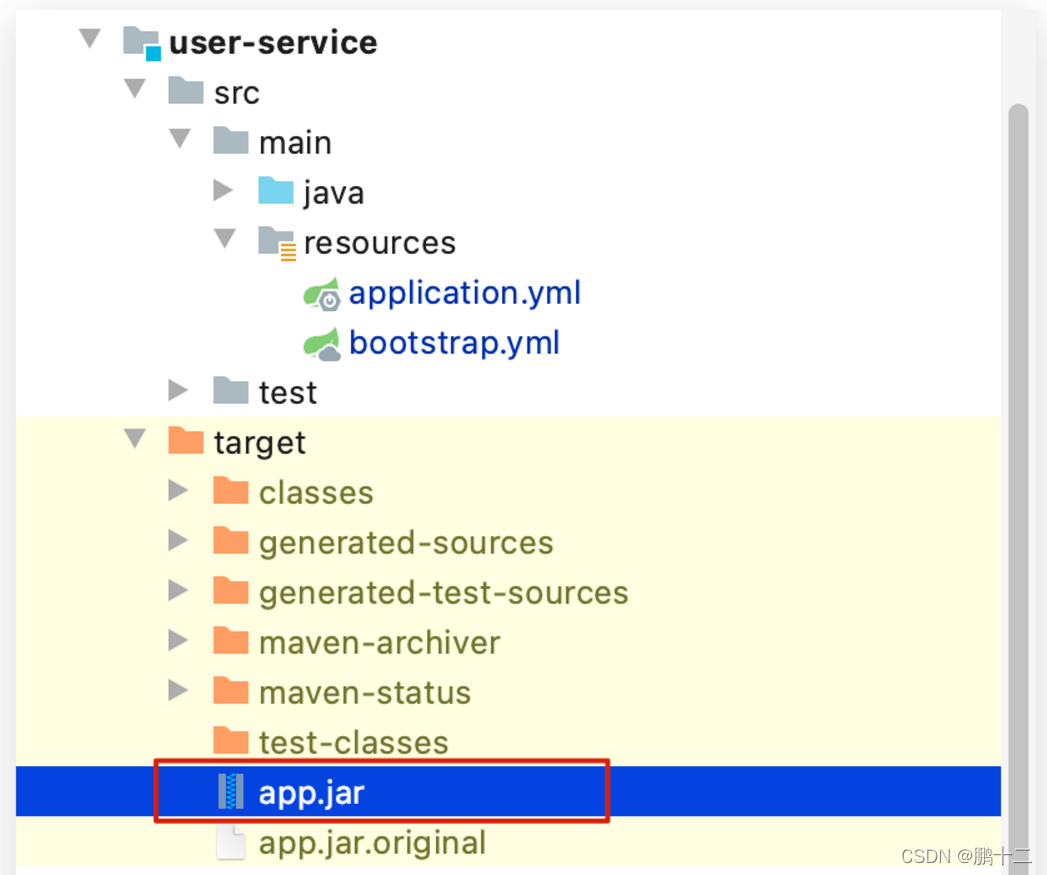Select the application.yml file
The image size is (1047, 875).
click(x=464, y=293)
